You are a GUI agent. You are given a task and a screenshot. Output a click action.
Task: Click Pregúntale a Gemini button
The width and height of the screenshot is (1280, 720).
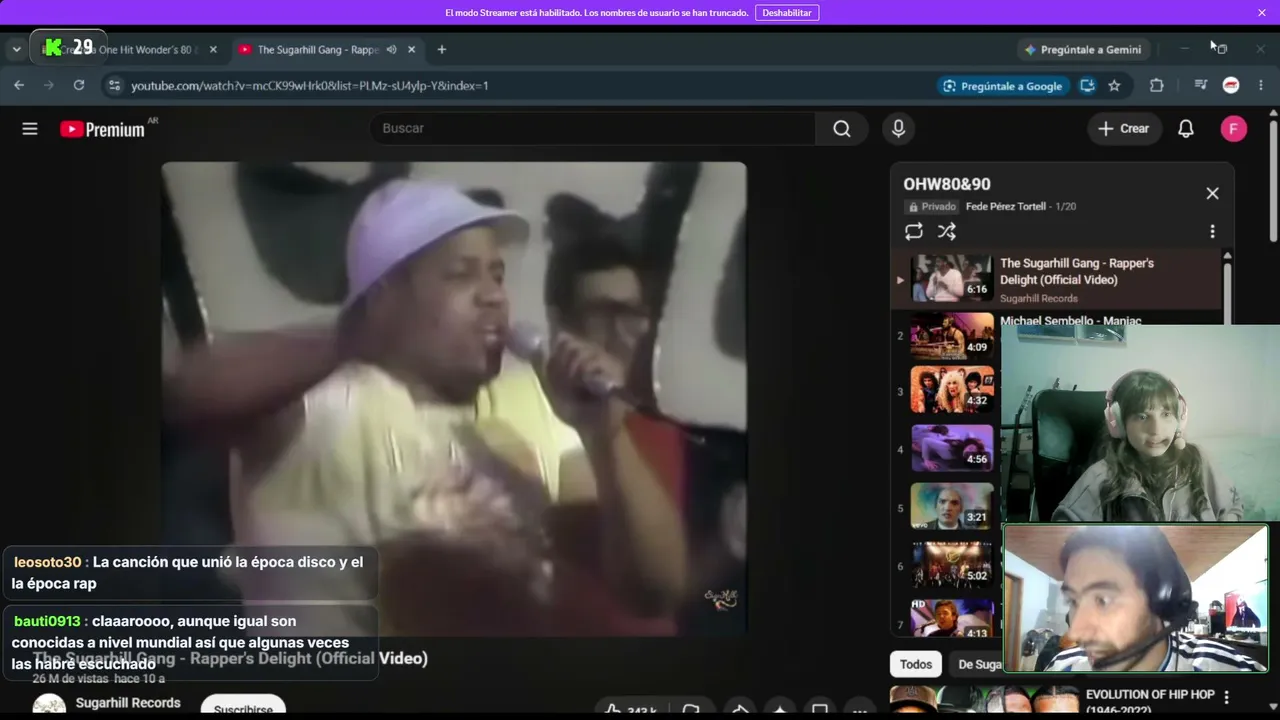click(1082, 50)
